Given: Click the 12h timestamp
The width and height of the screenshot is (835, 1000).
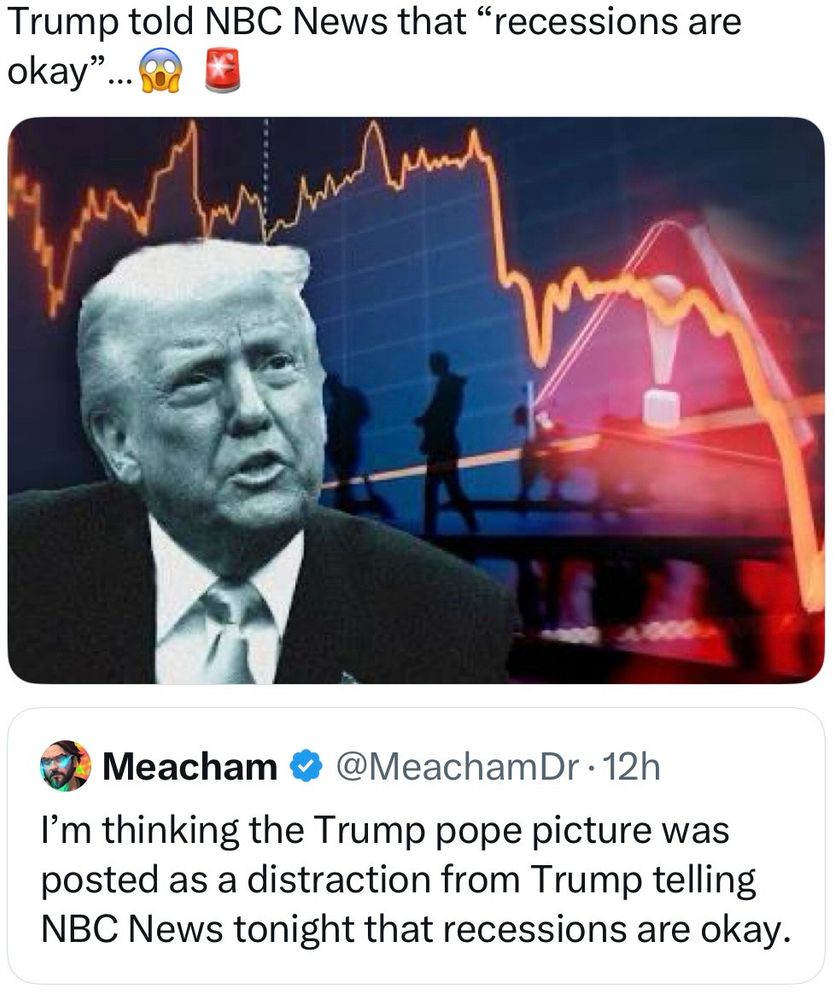Looking at the screenshot, I should tap(632, 767).
